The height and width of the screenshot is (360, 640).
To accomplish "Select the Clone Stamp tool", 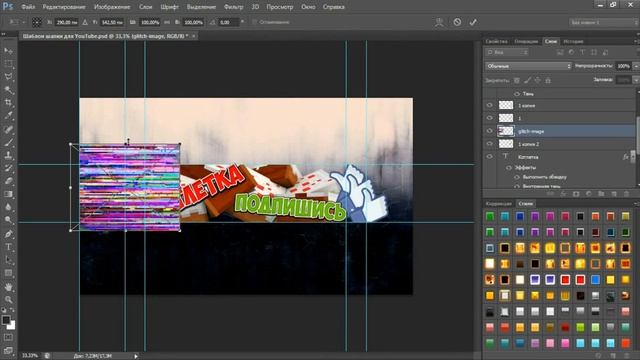I will click(8, 156).
